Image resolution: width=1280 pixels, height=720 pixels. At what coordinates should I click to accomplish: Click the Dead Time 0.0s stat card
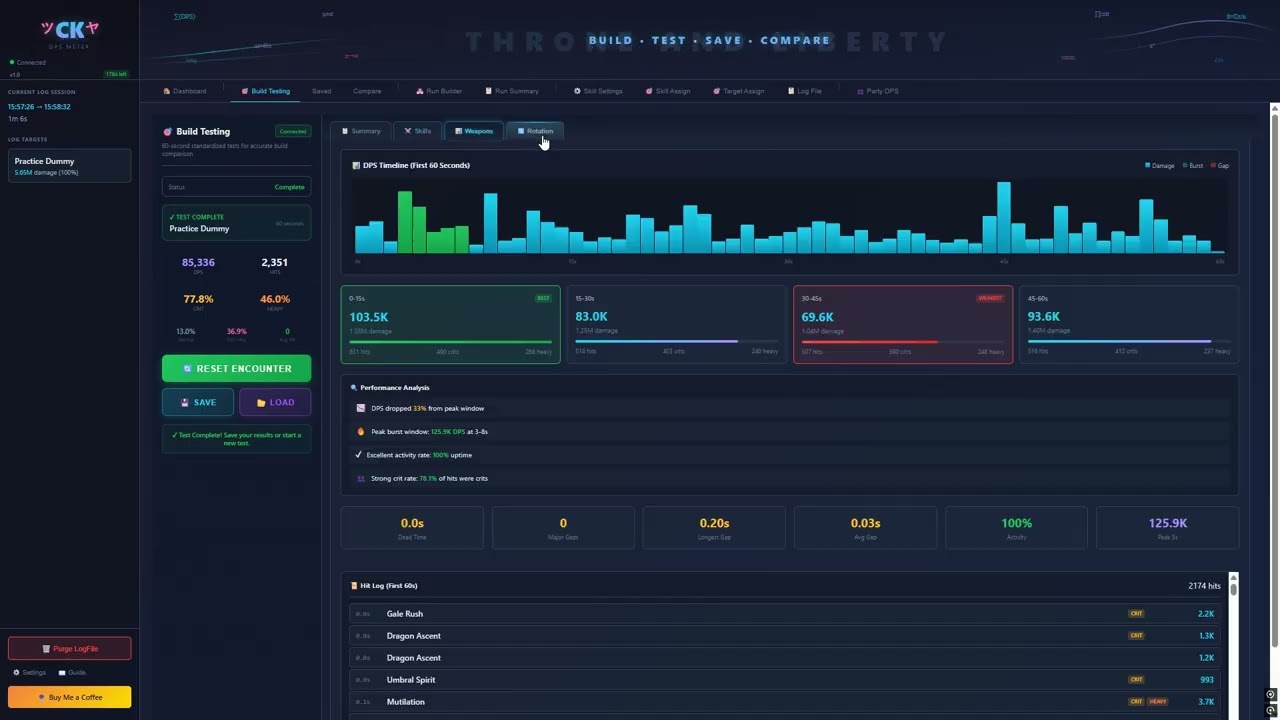(412, 527)
